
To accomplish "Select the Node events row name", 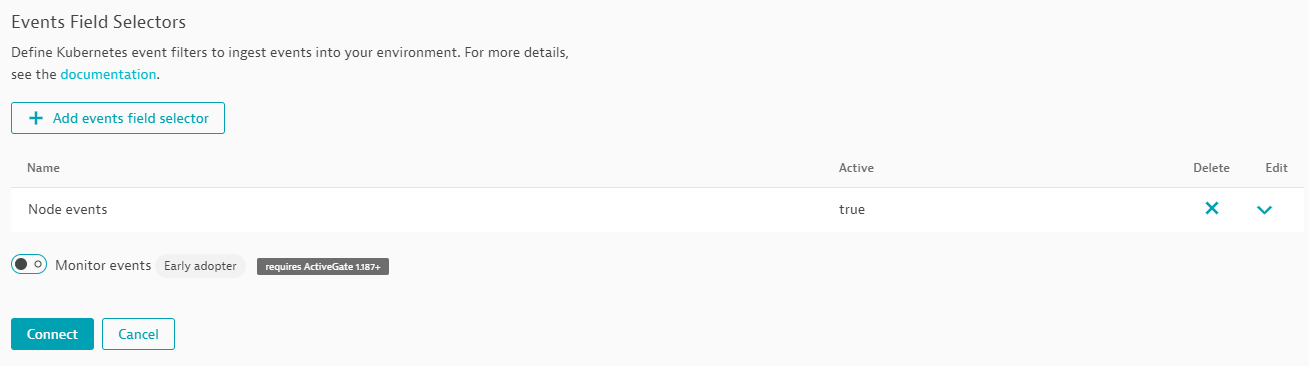I will (67, 210).
